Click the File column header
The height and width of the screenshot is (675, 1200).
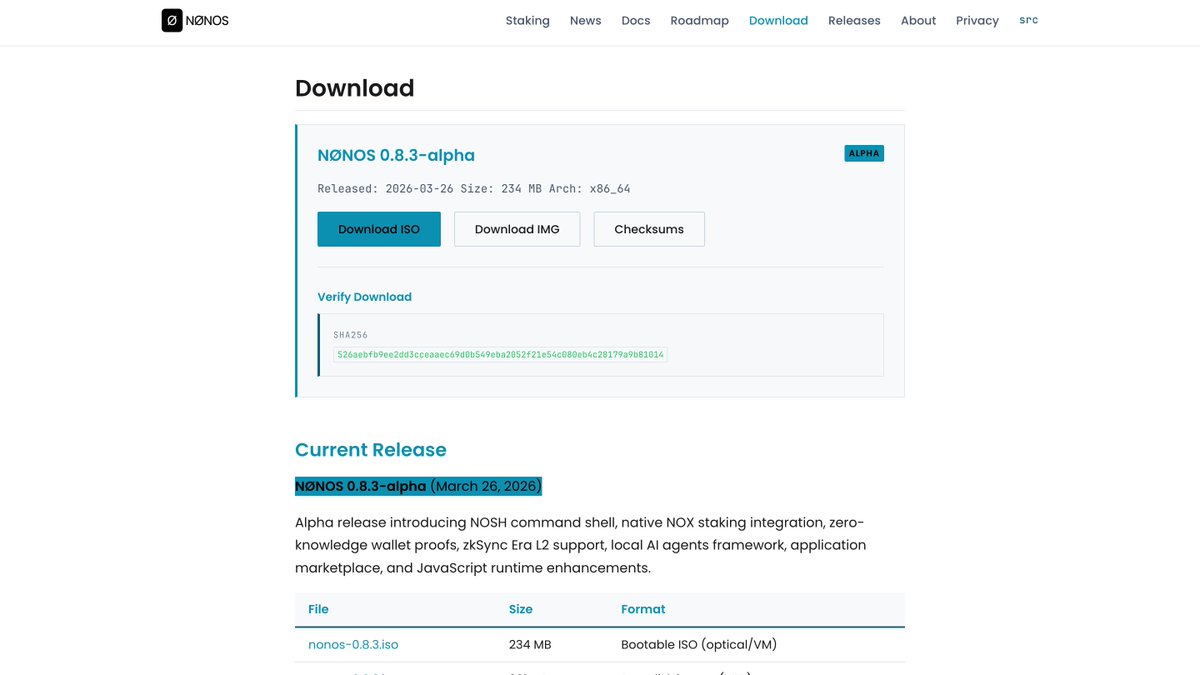(x=318, y=609)
